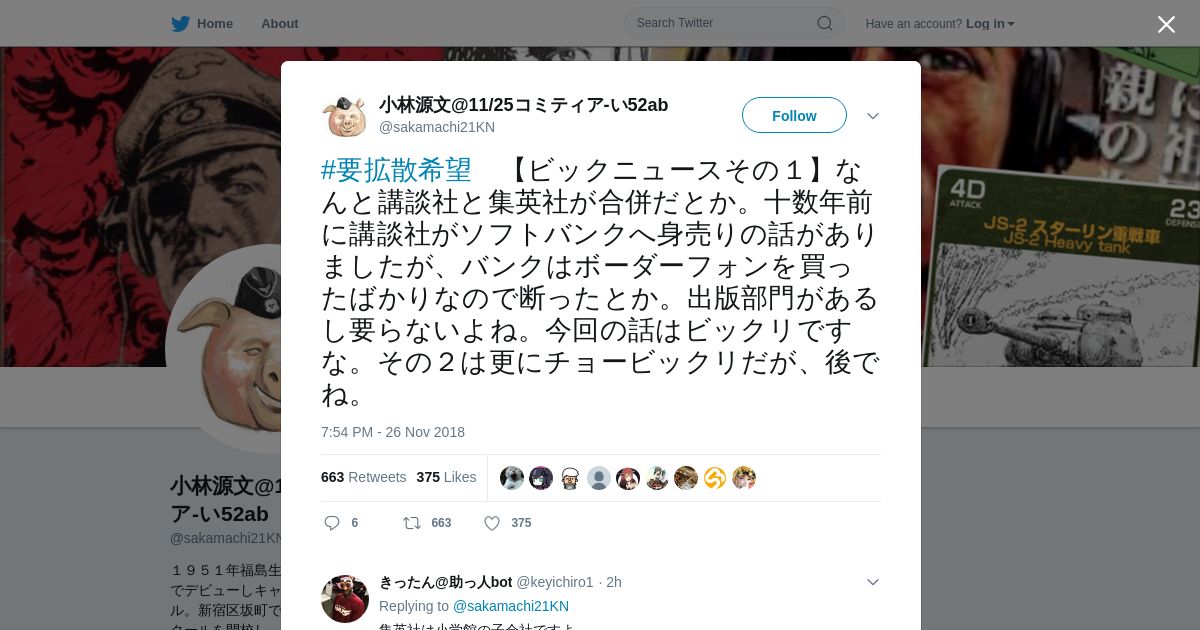
Task: Open the Log in dropdown
Action: pos(990,24)
